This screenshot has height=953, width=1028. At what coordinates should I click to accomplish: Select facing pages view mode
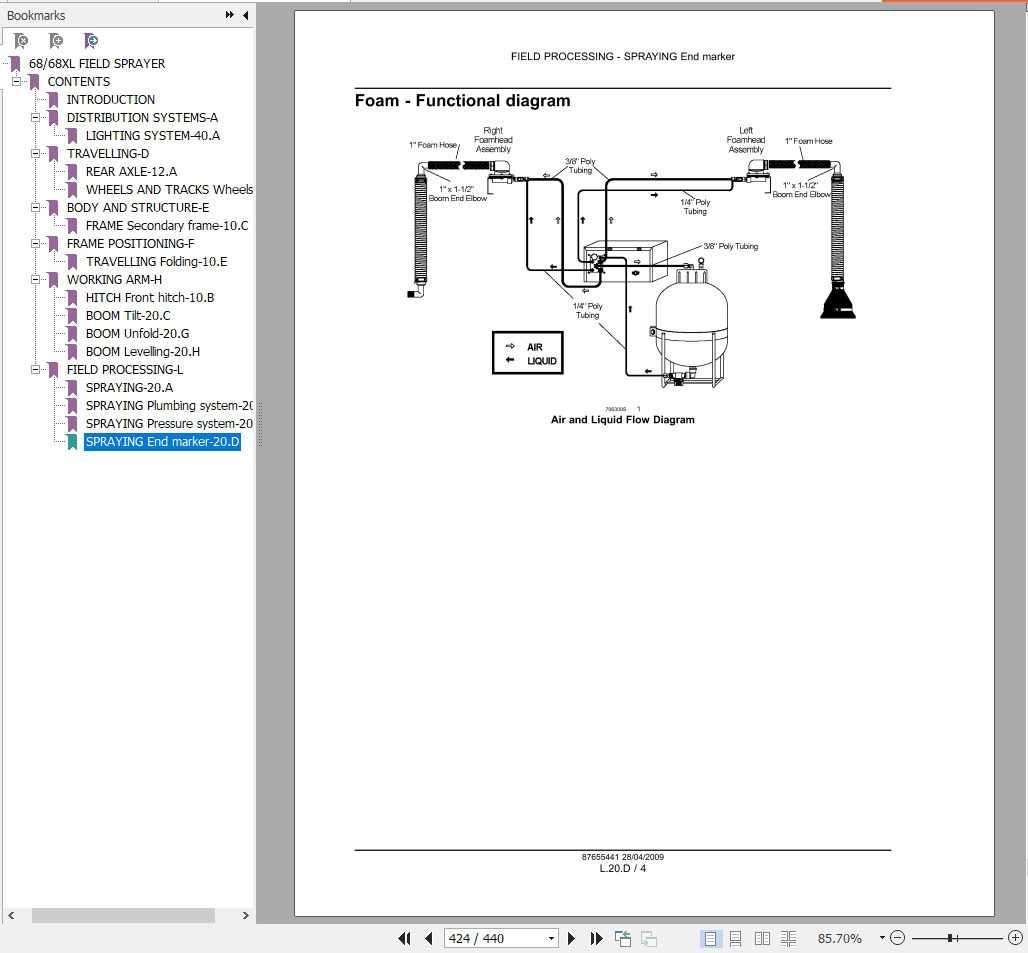point(762,939)
